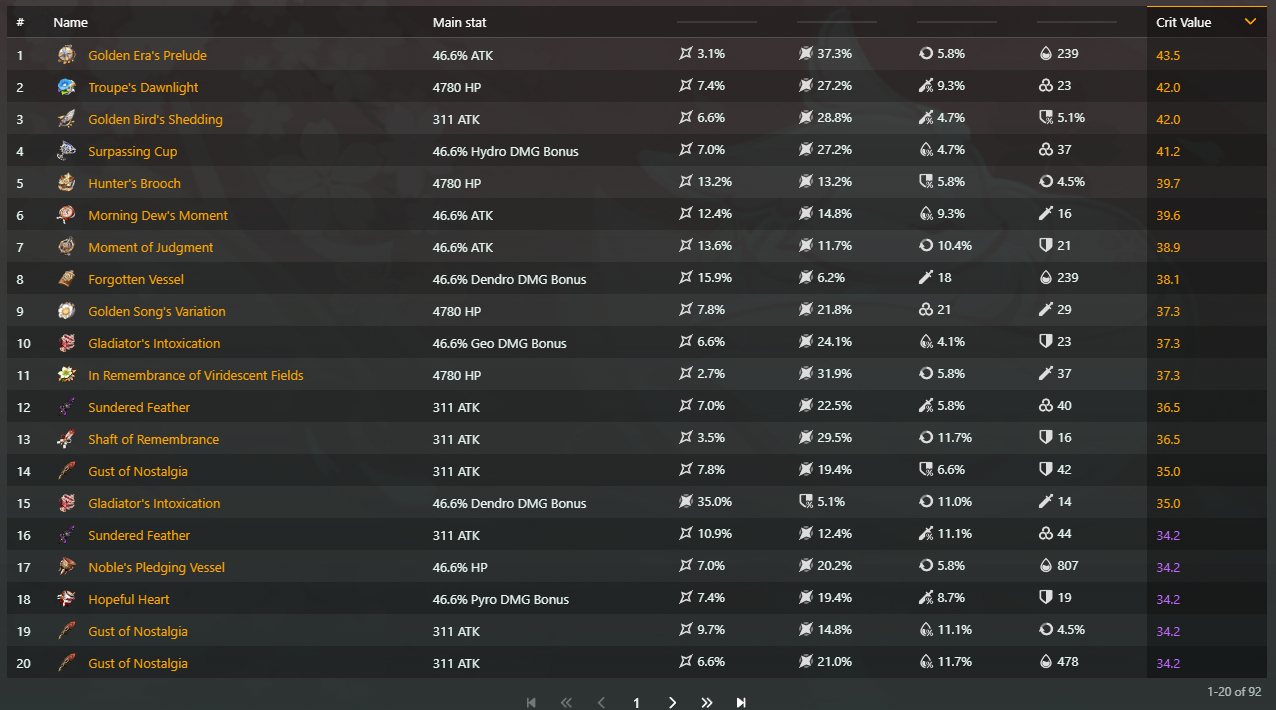Image resolution: width=1276 pixels, height=710 pixels.
Task: Jump to the last page
Action: (741, 703)
